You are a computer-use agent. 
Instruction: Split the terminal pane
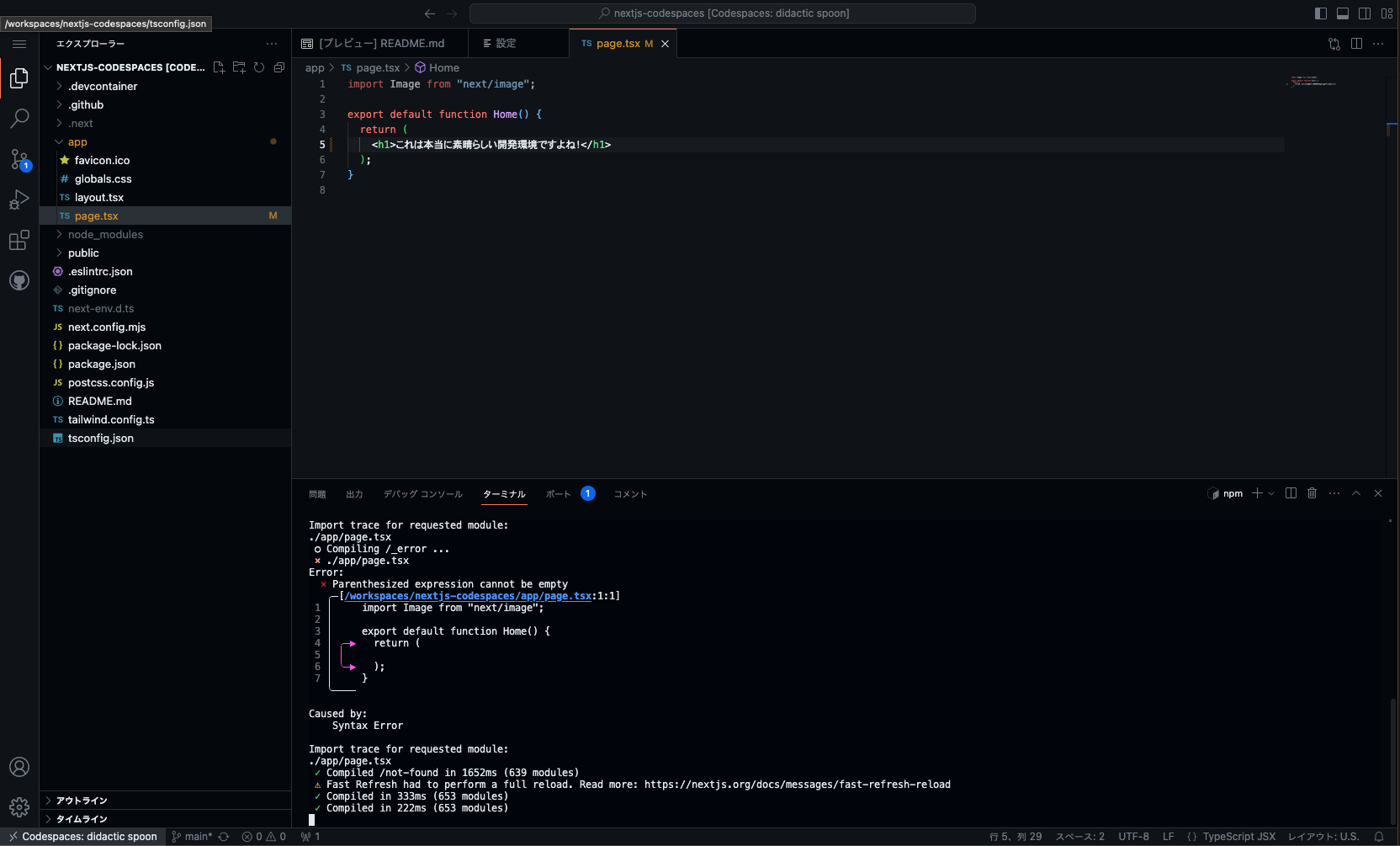click(1291, 493)
